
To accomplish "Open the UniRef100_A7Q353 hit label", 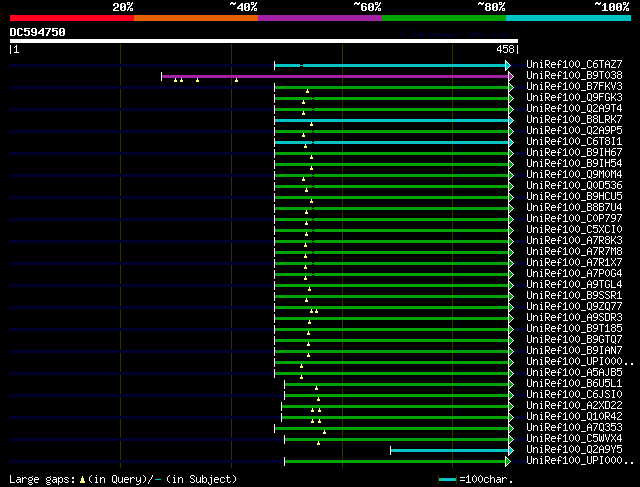I will point(574,427).
